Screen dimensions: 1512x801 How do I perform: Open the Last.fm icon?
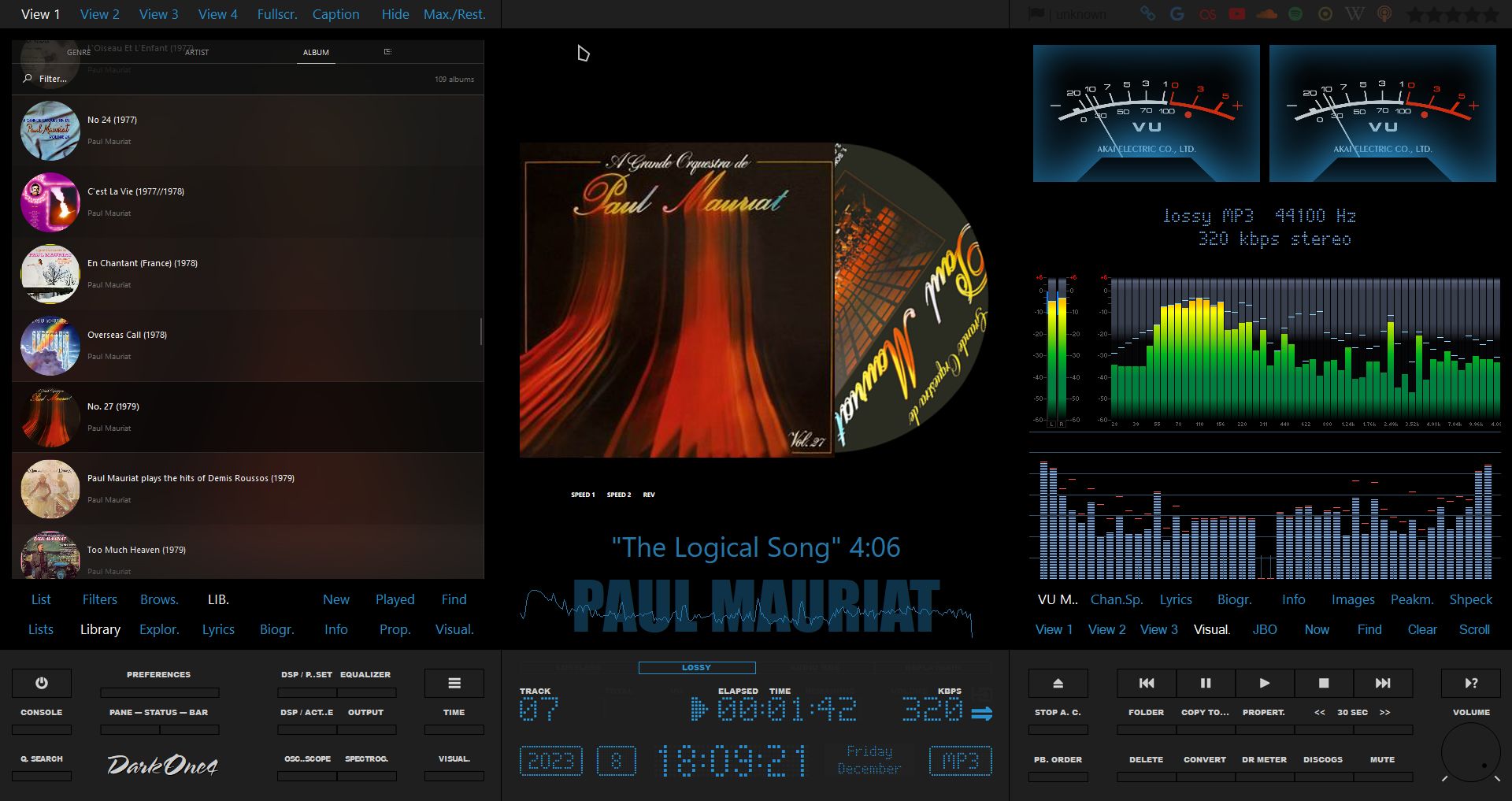[1207, 14]
